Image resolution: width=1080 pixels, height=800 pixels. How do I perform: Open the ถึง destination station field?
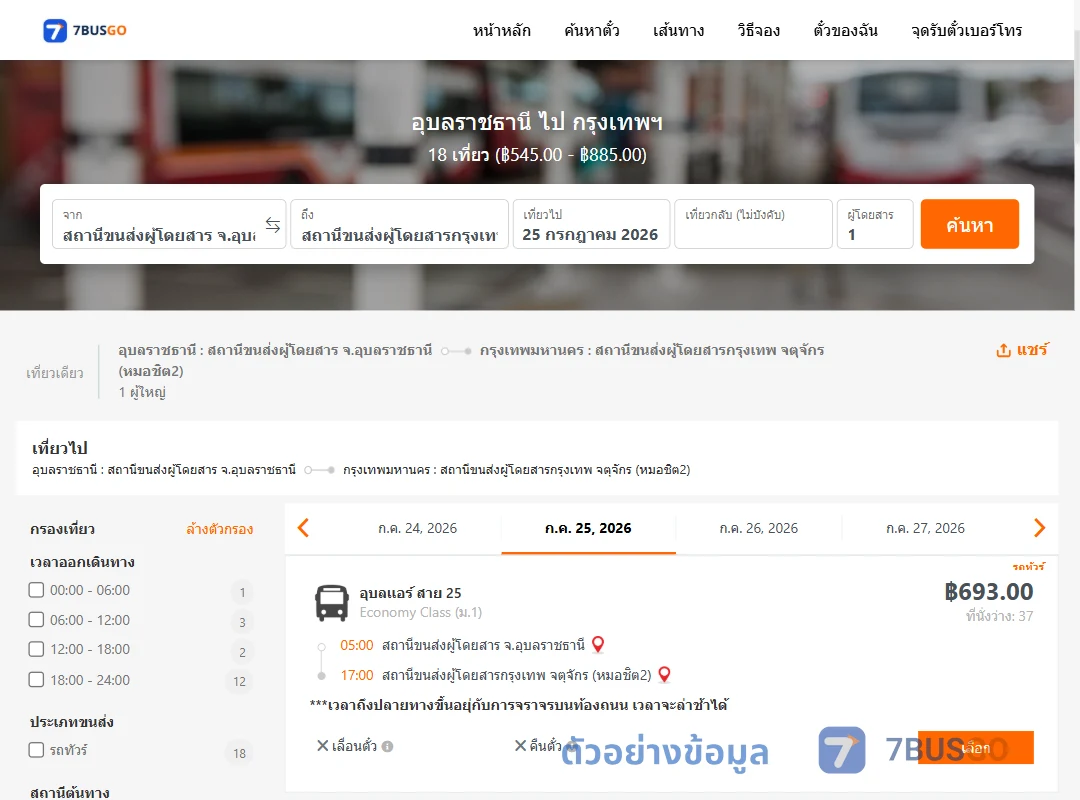(x=399, y=224)
